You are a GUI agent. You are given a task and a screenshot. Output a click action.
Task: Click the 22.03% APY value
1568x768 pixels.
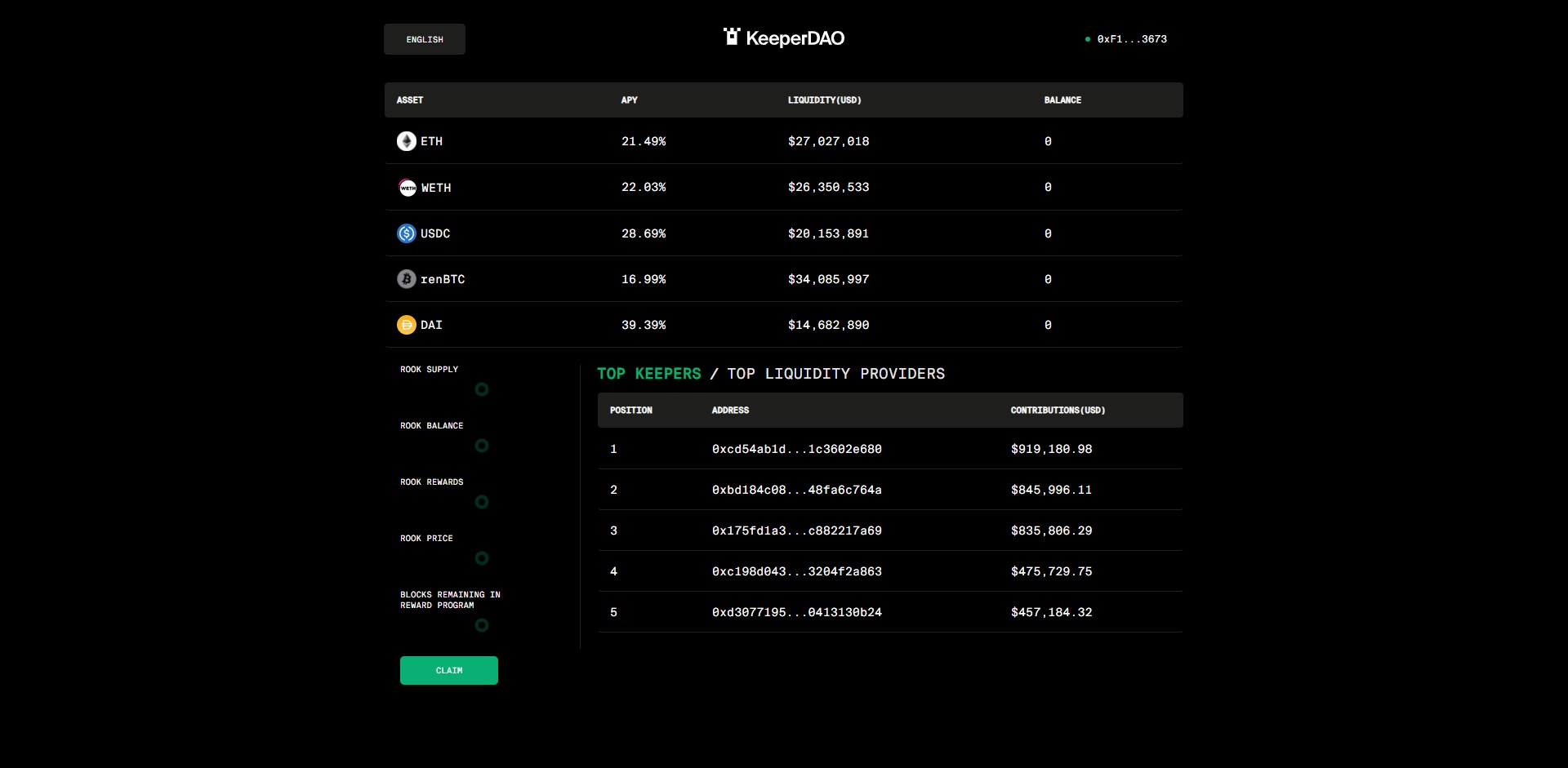tap(644, 187)
